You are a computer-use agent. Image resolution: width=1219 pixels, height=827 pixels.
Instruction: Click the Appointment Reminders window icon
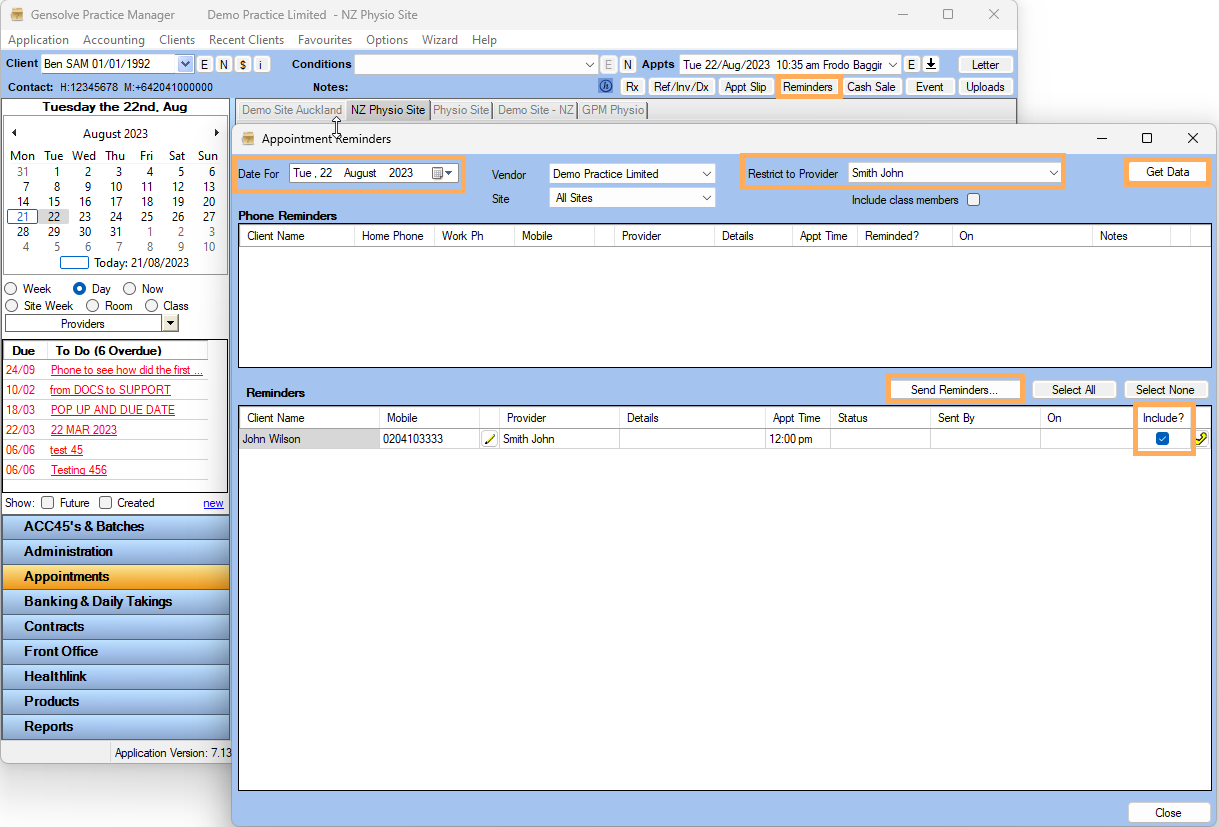click(249, 138)
